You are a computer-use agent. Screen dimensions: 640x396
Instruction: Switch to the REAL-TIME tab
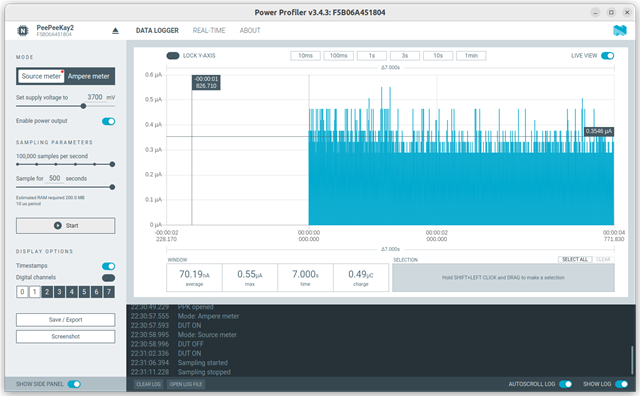pyautogui.click(x=209, y=30)
